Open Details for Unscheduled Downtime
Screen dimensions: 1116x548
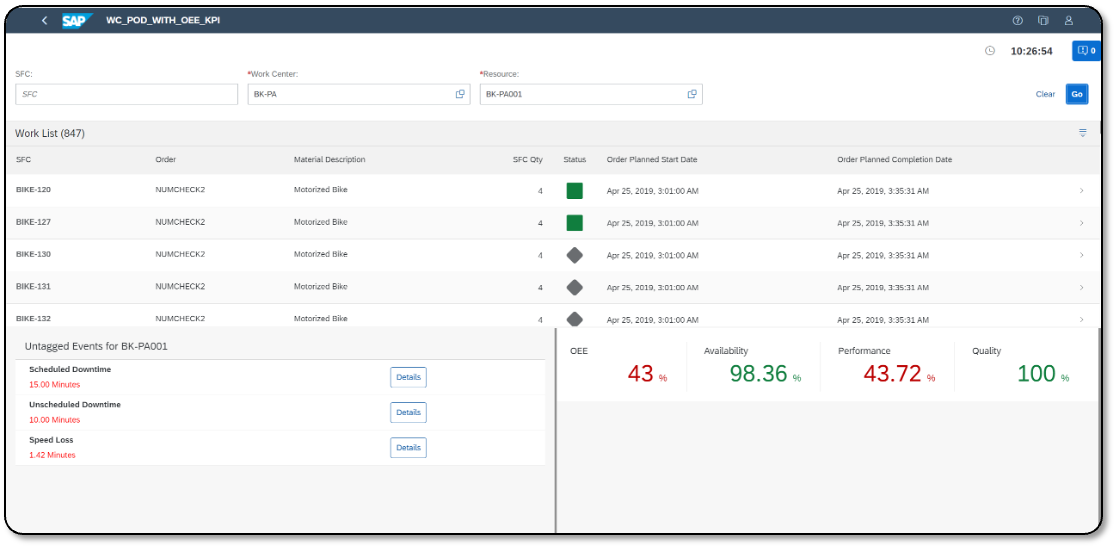(x=408, y=412)
